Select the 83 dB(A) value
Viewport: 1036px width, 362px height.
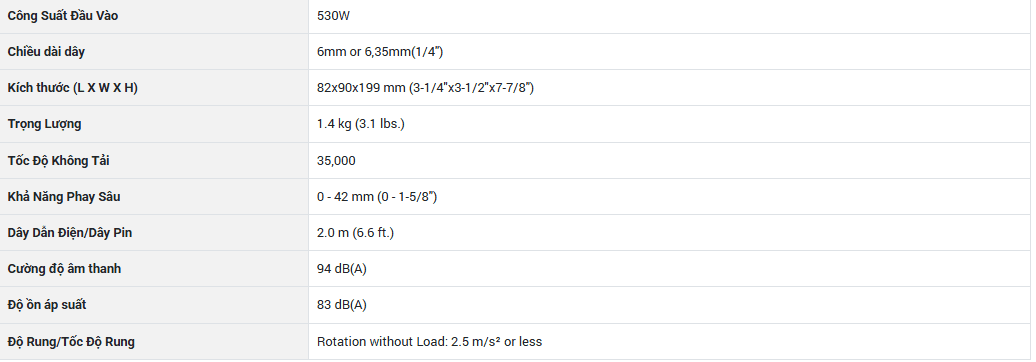pyautogui.click(x=342, y=305)
